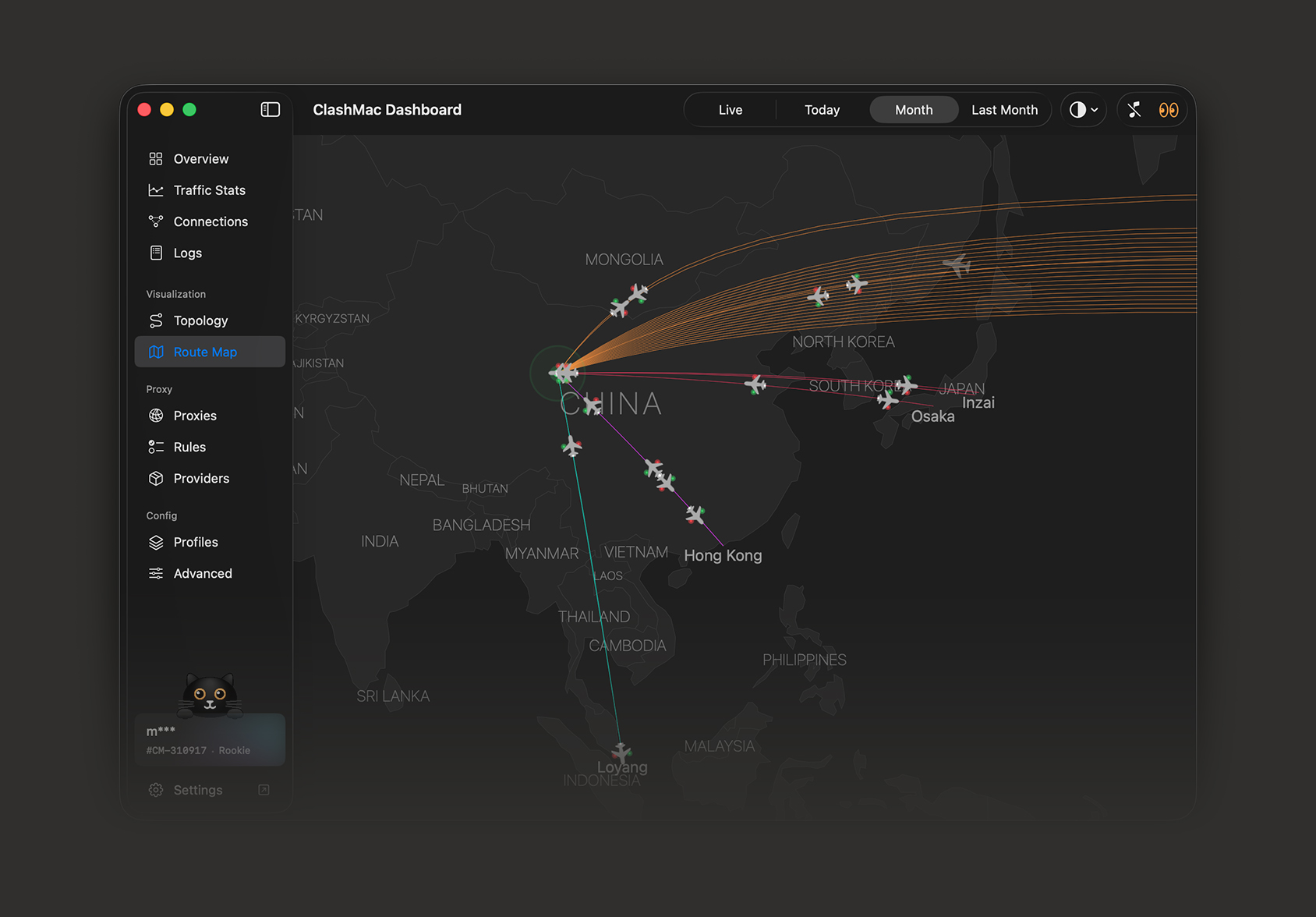Image resolution: width=1316 pixels, height=917 pixels.
Task: Click the Traffic Stats chart icon
Action: point(156,190)
